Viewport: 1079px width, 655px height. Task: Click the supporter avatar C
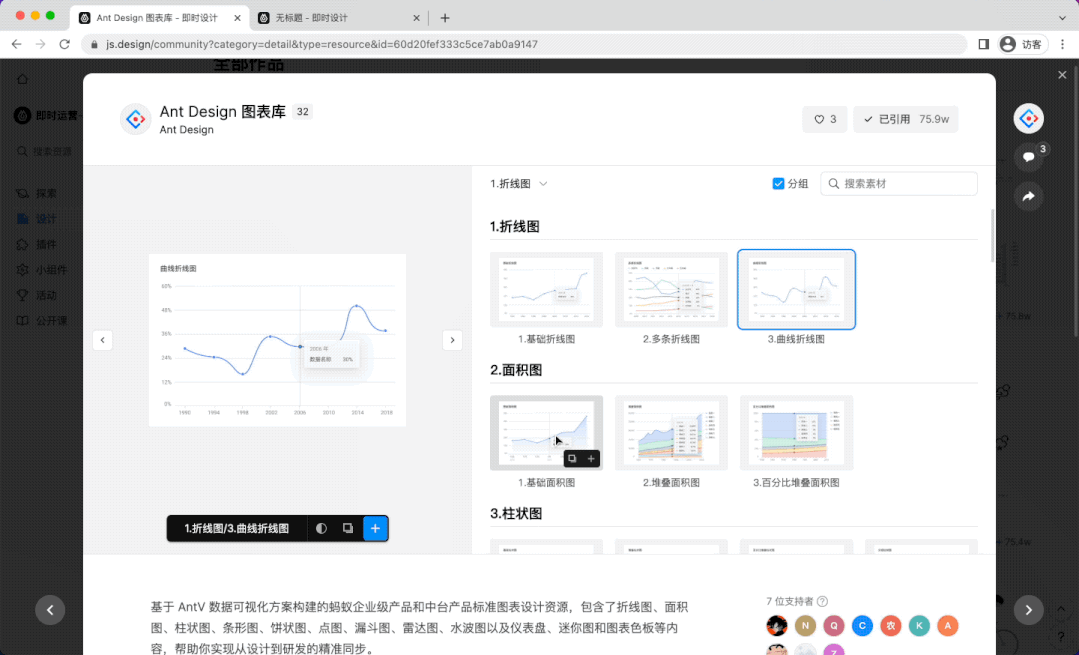(862, 625)
